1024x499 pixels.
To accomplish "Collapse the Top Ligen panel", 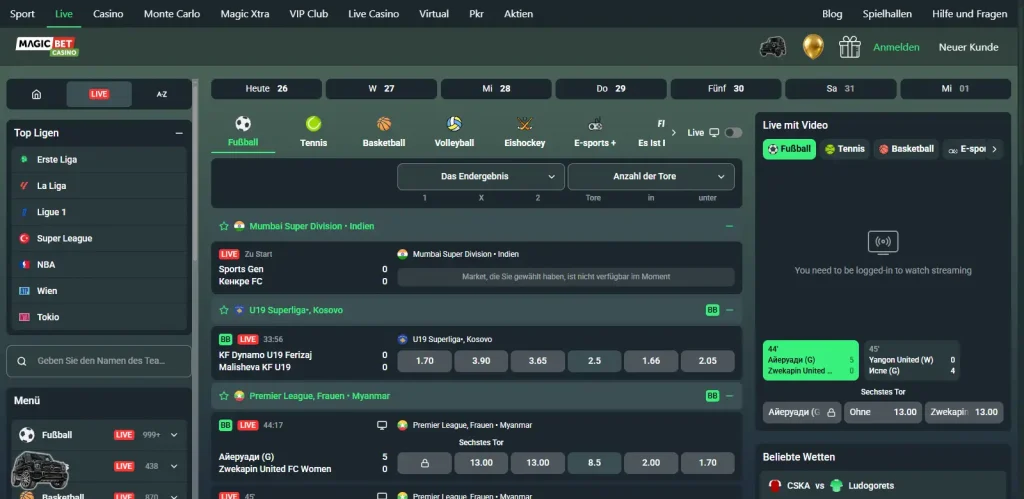I will click(x=179, y=133).
